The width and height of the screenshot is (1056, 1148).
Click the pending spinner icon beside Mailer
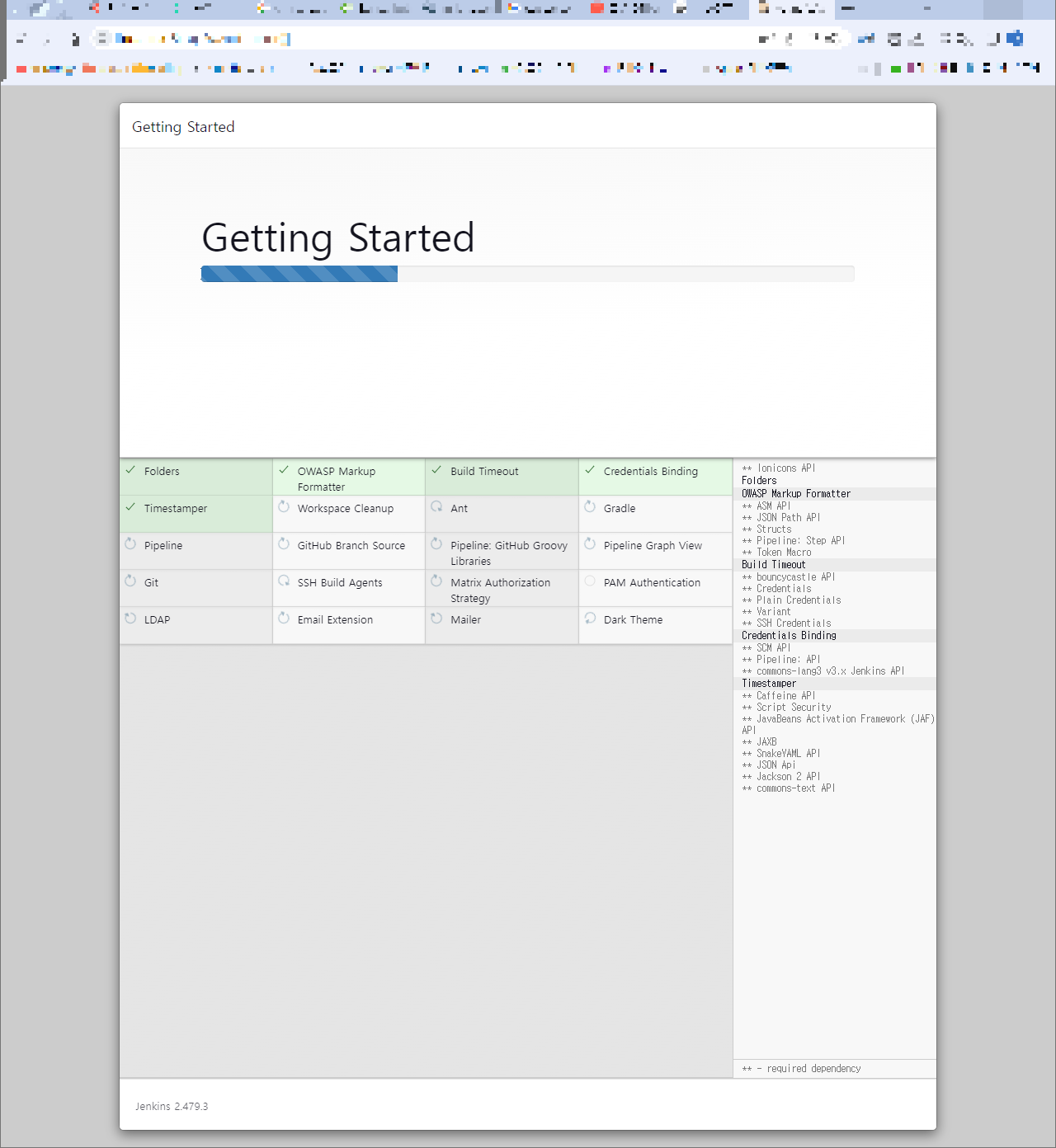[436, 618]
